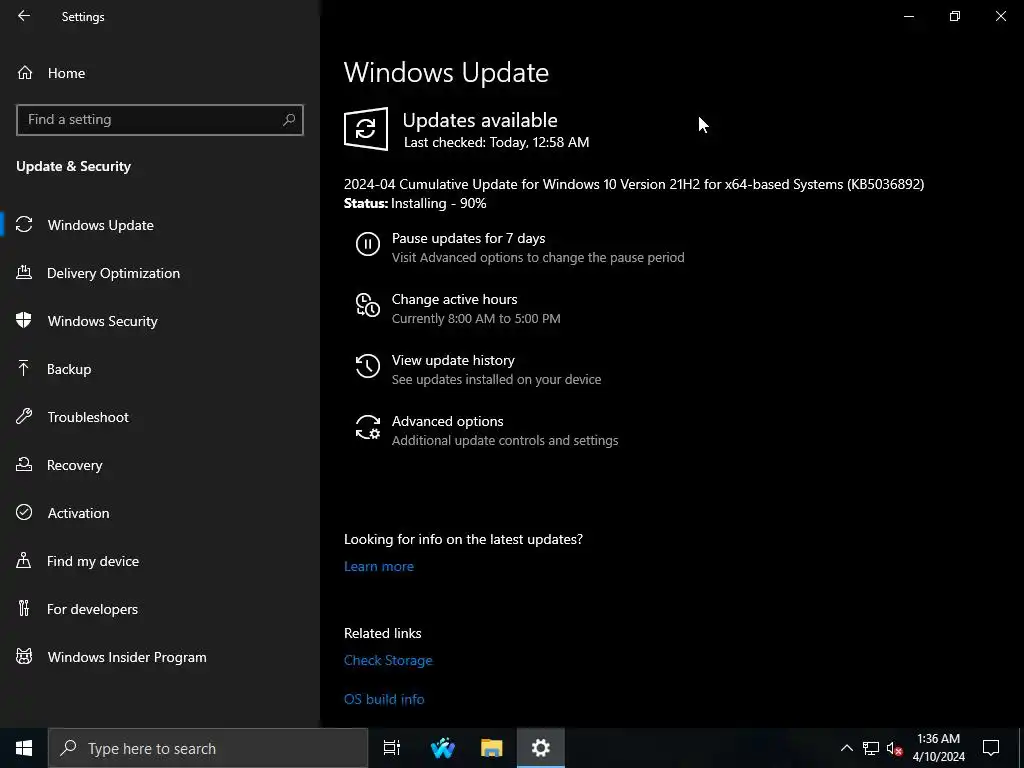This screenshot has height=768, width=1024.
Task: Click the Recovery icon in sidebar
Action: pos(24,464)
